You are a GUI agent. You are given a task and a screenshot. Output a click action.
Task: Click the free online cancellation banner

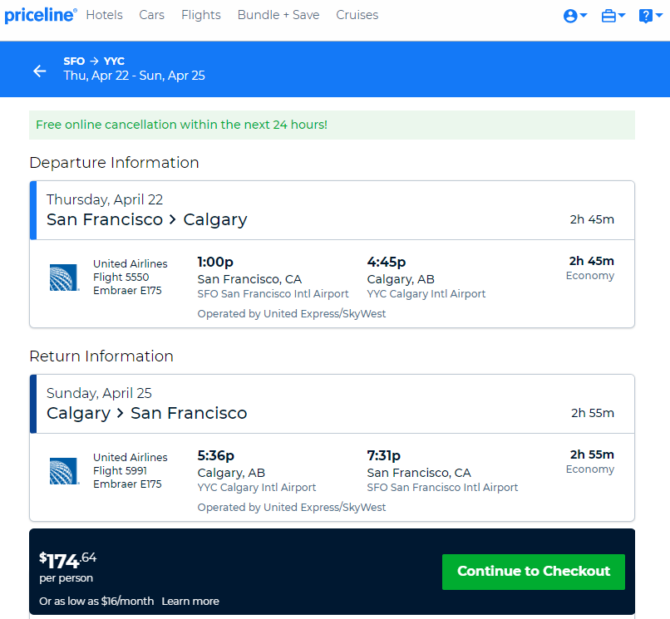pyautogui.click(x=331, y=125)
